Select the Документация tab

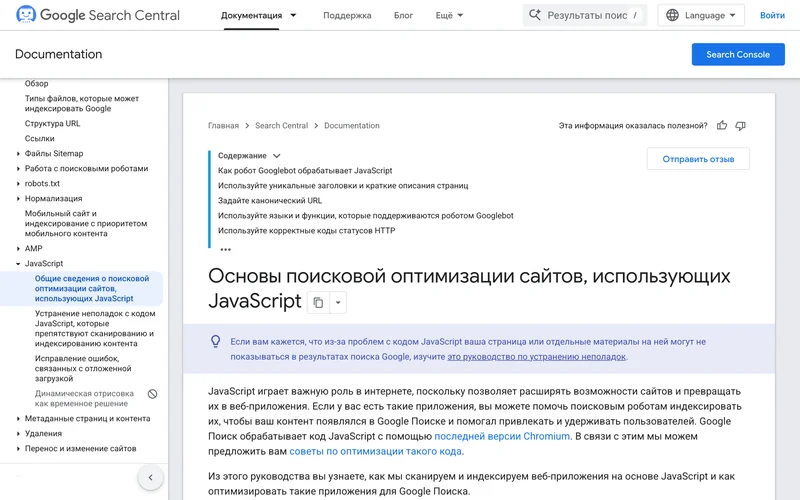[251, 15]
